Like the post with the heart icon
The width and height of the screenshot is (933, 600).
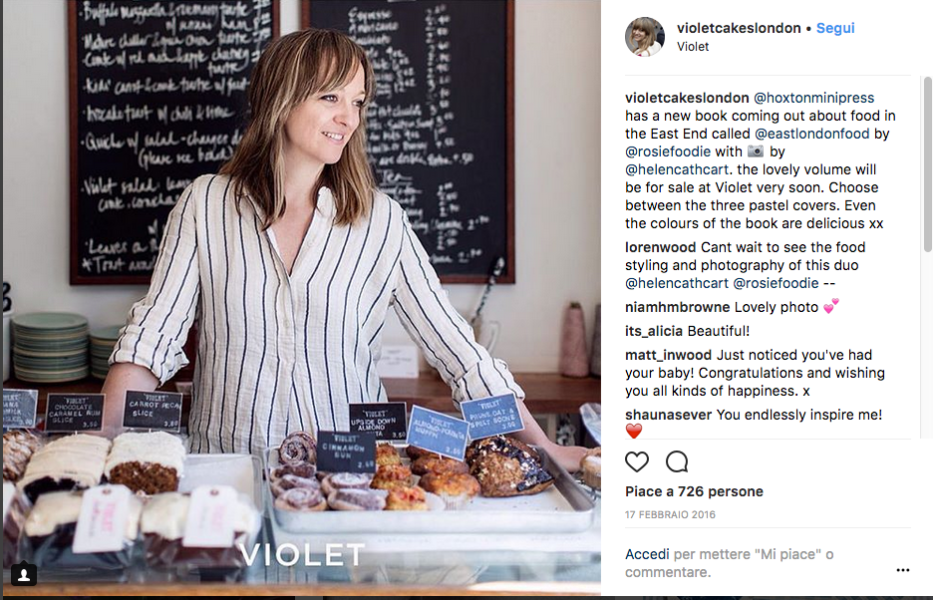(637, 462)
